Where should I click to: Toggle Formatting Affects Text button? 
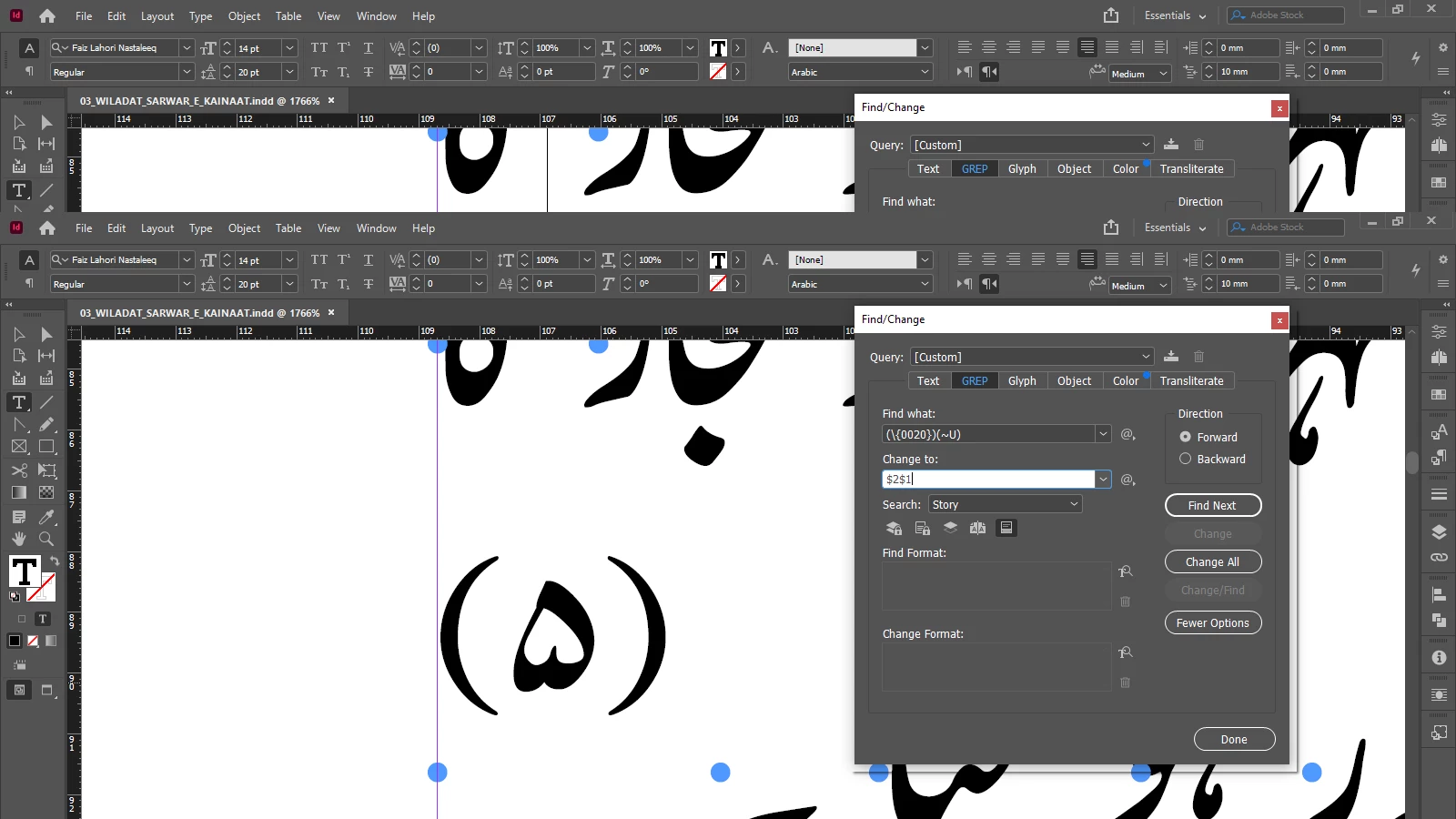42,619
